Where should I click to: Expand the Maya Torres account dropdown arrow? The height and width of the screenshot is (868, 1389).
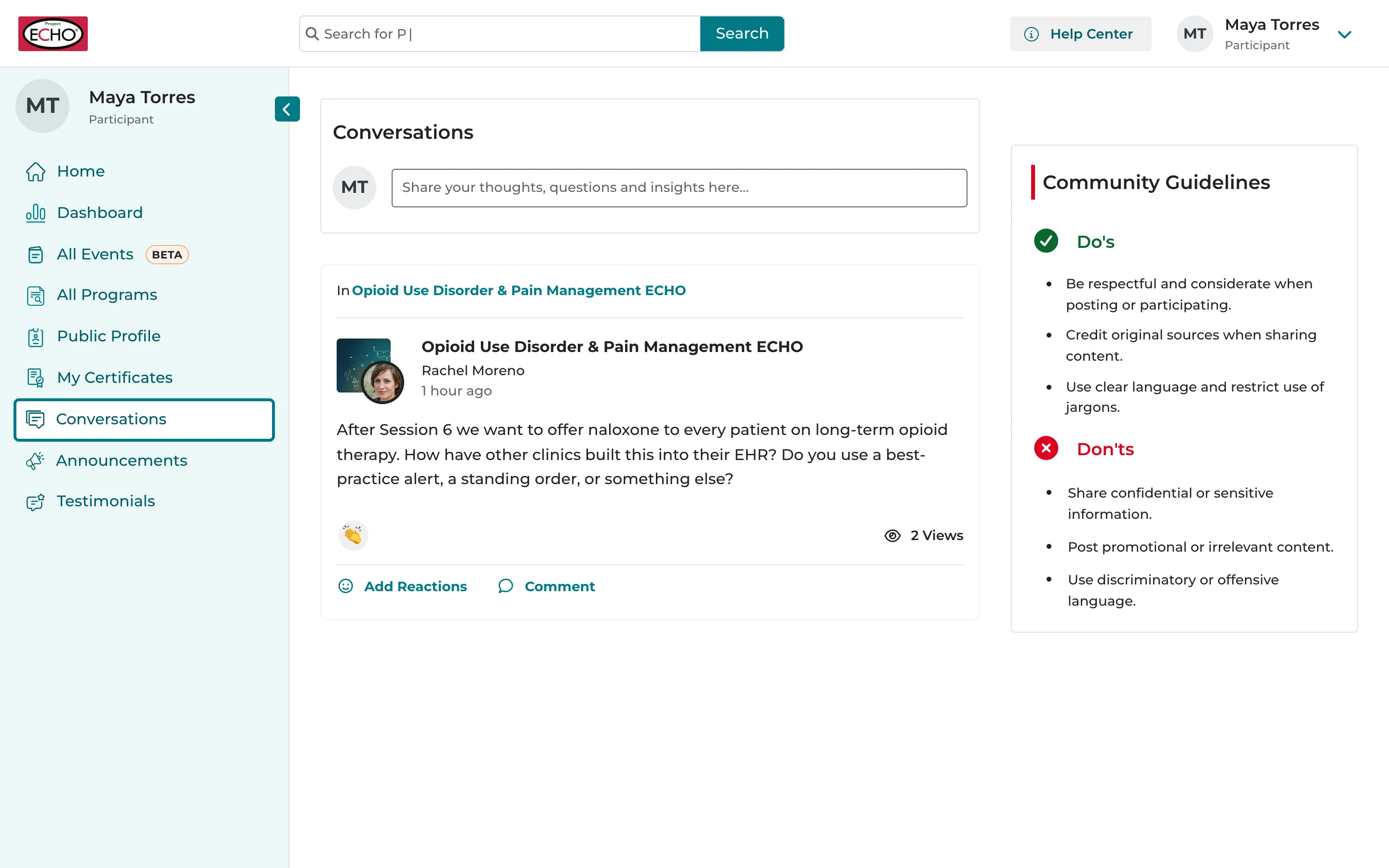[x=1344, y=34]
